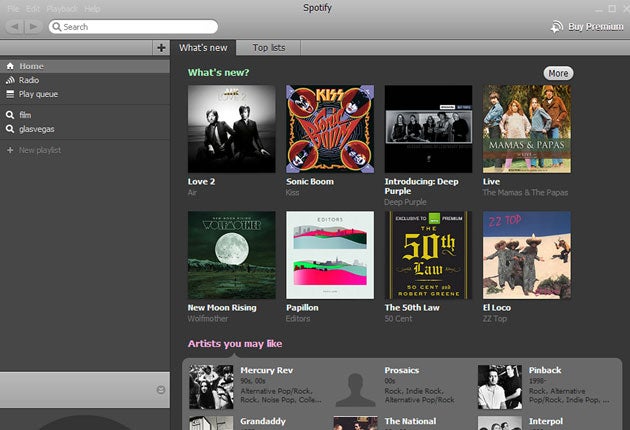This screenshot has height=430, width=630.
Task: Open the File menu
Action: point(13,8)
